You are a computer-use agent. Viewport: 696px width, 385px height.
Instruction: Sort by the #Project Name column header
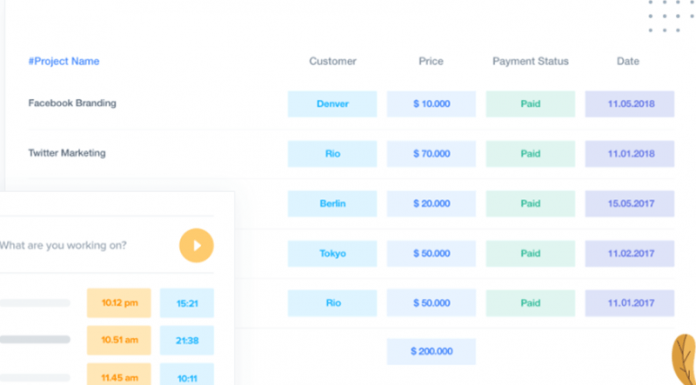[64, 61]
